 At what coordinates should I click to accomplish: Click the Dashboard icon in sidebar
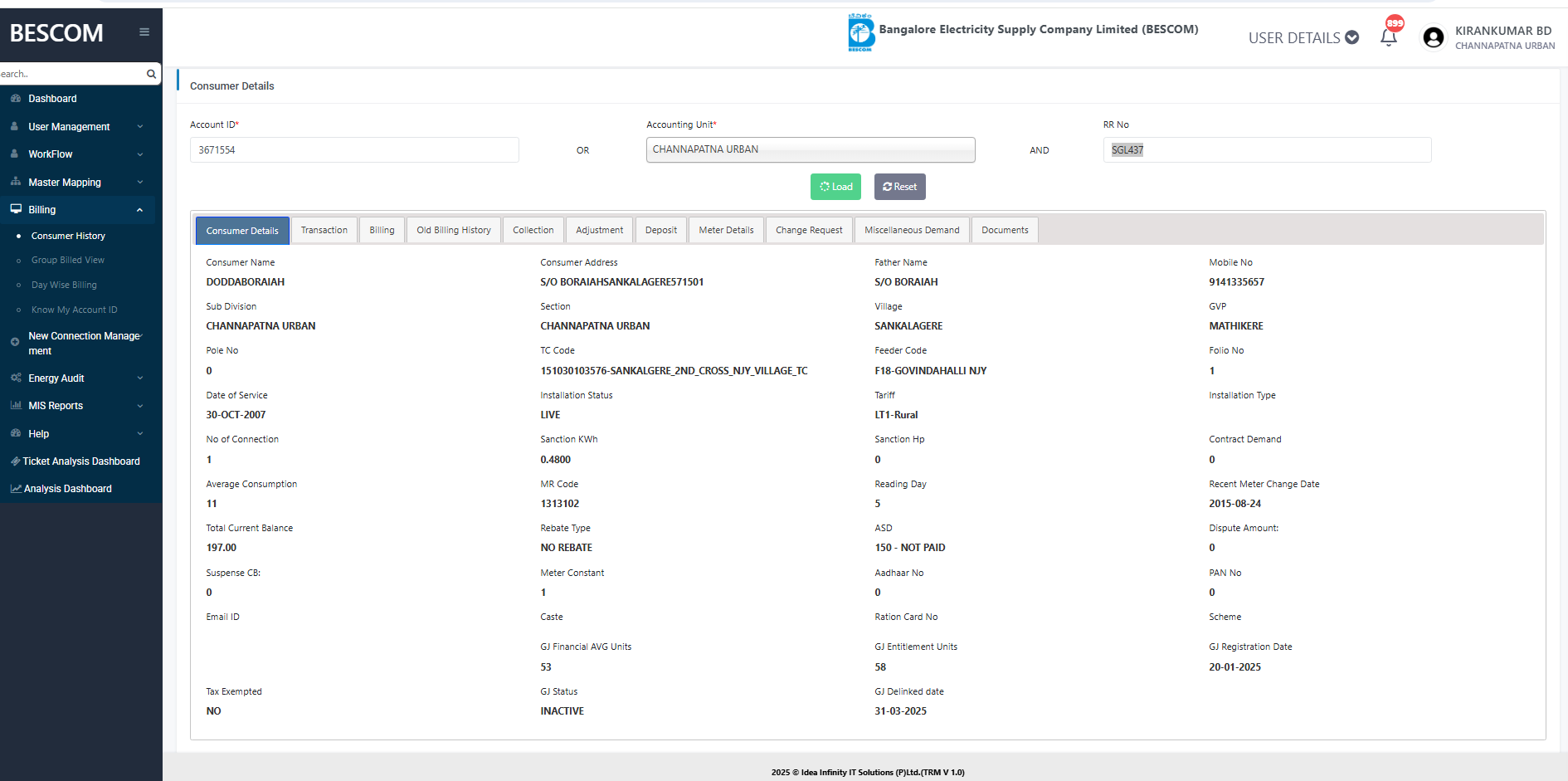pyautogui.click(x=15, y=98)
